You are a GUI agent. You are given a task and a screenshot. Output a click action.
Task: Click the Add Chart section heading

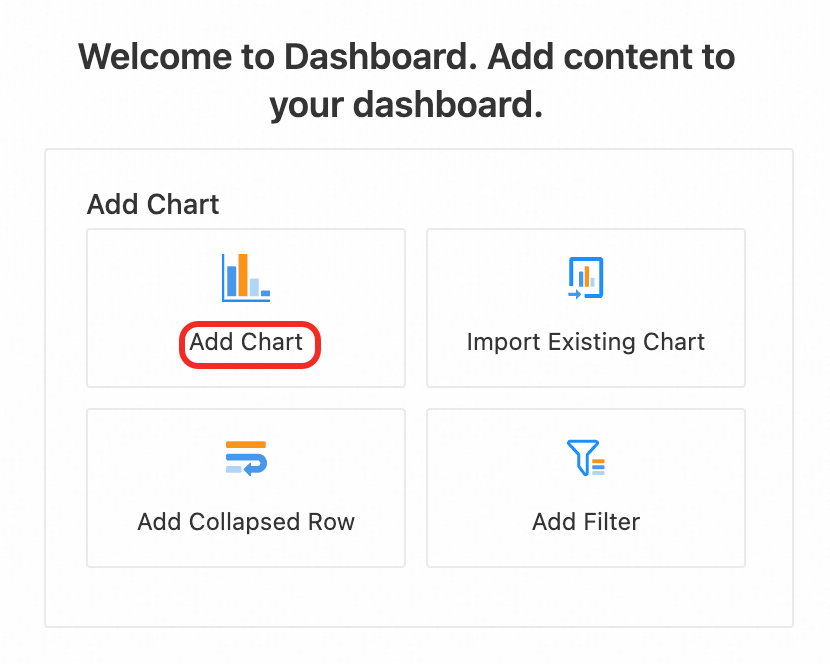[153, 205]
